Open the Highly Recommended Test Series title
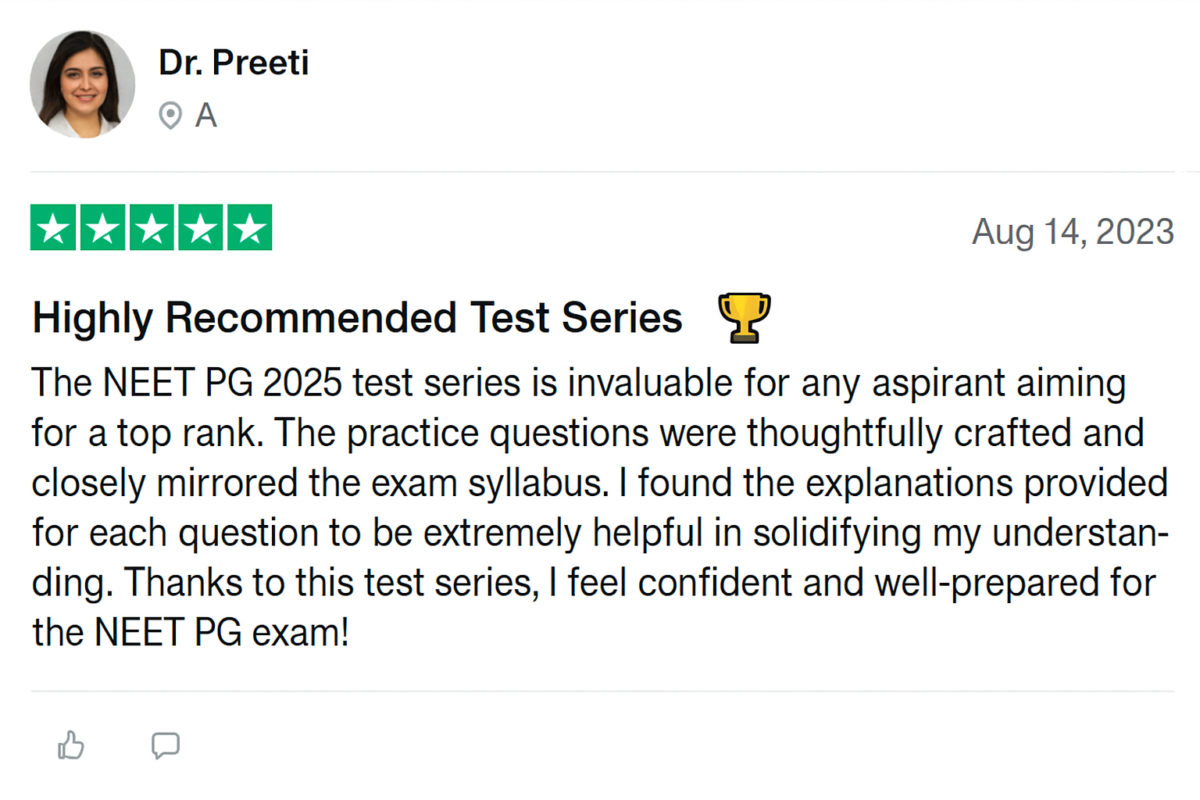 coord(358,318)
